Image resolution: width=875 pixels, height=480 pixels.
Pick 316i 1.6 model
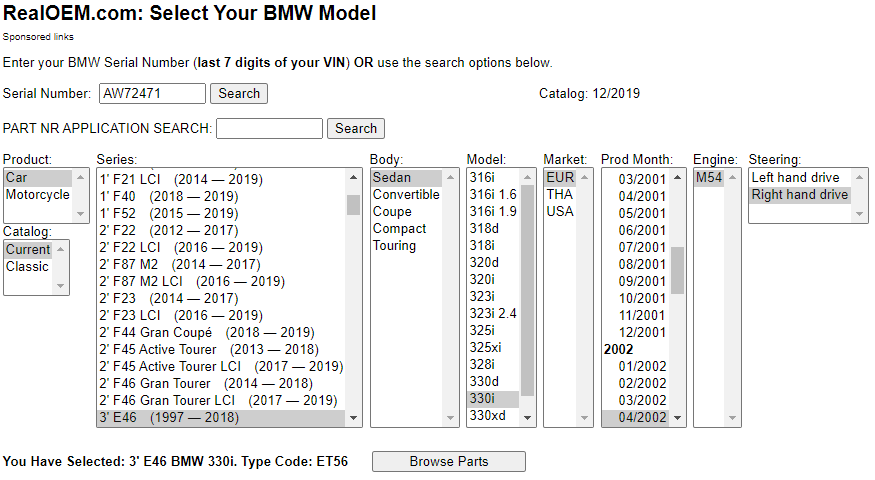[x=493, y=195]
